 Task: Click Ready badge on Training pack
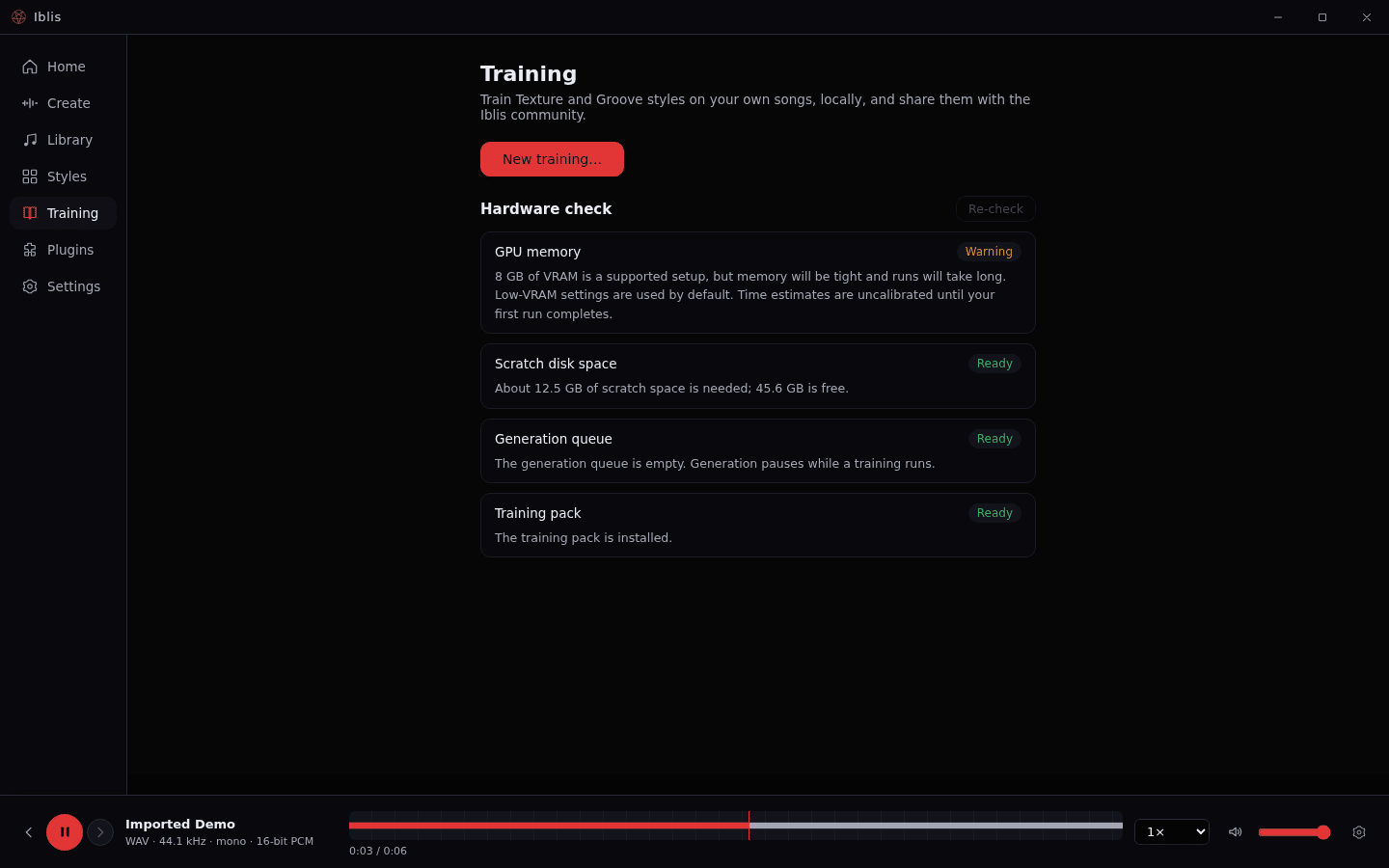coord(994,513)
